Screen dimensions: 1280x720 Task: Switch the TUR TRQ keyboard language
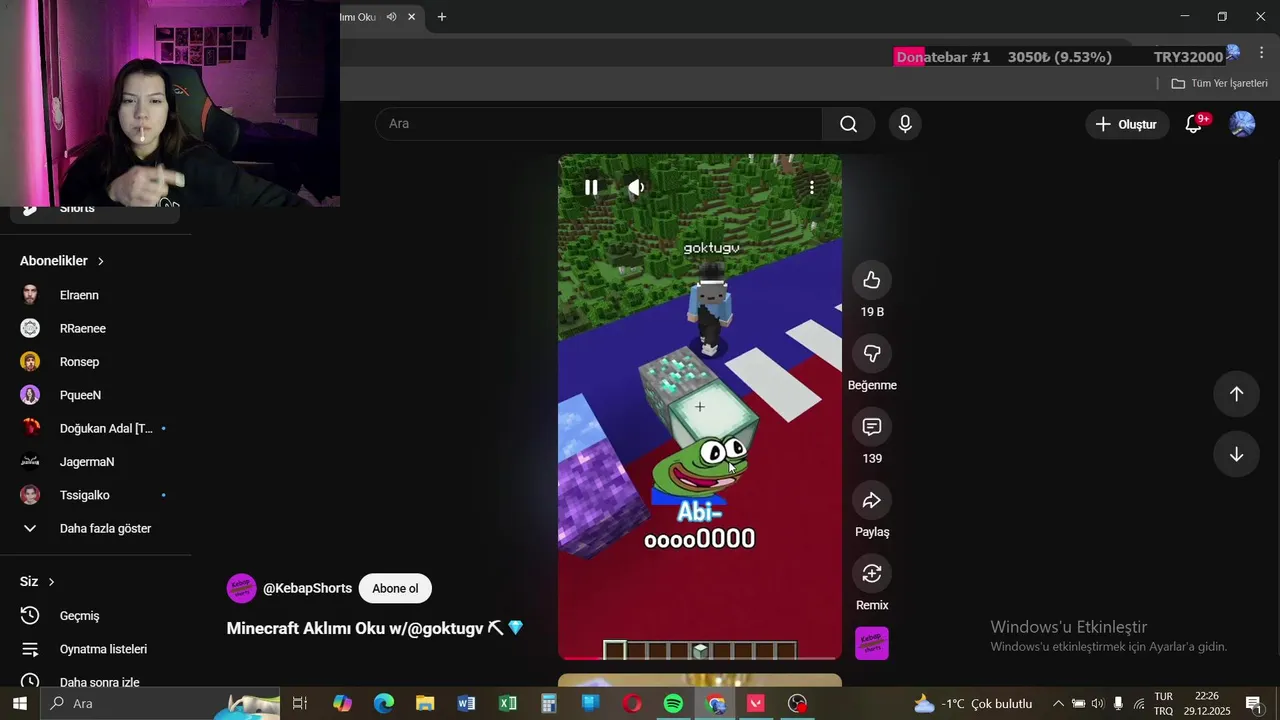tap(1164, 703)
